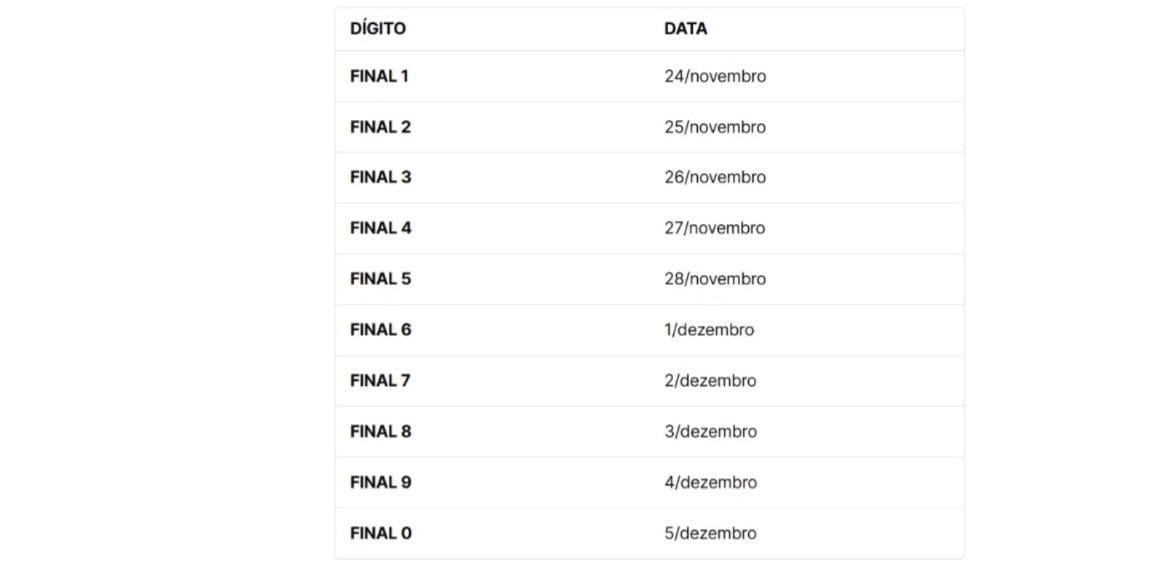Click the 28/novembro date cell

click(715, 279)
